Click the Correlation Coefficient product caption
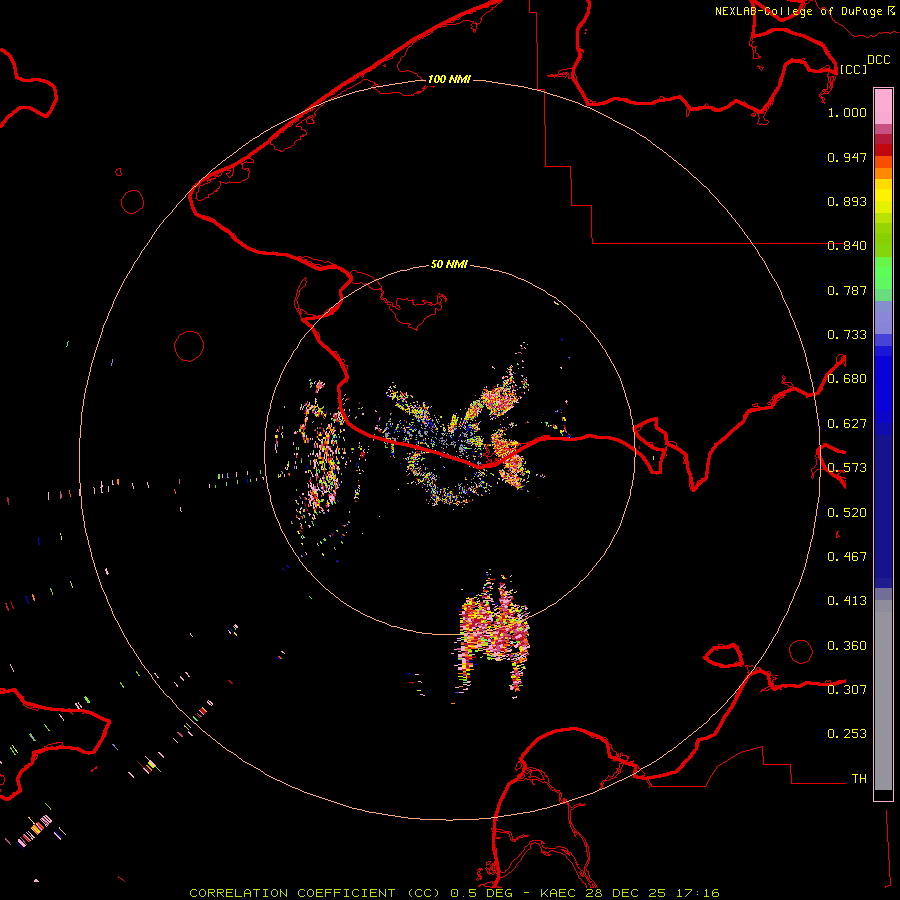 pos(454,893)
